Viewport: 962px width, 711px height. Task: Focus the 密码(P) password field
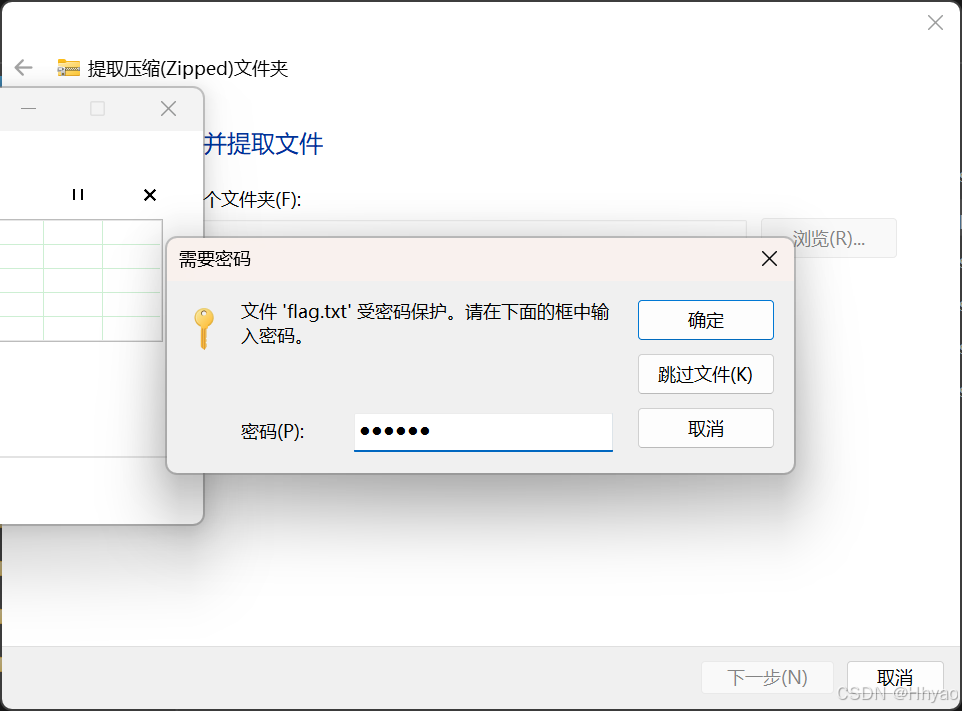click(x=483, y=432)
